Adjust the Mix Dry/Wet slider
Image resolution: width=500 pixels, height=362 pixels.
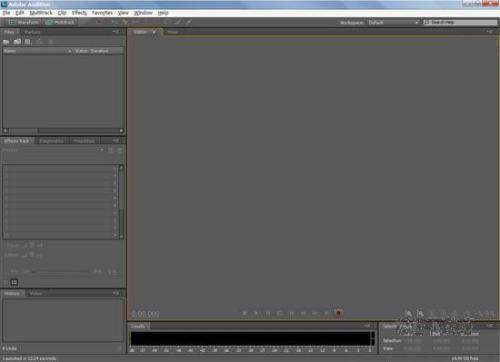61,271
